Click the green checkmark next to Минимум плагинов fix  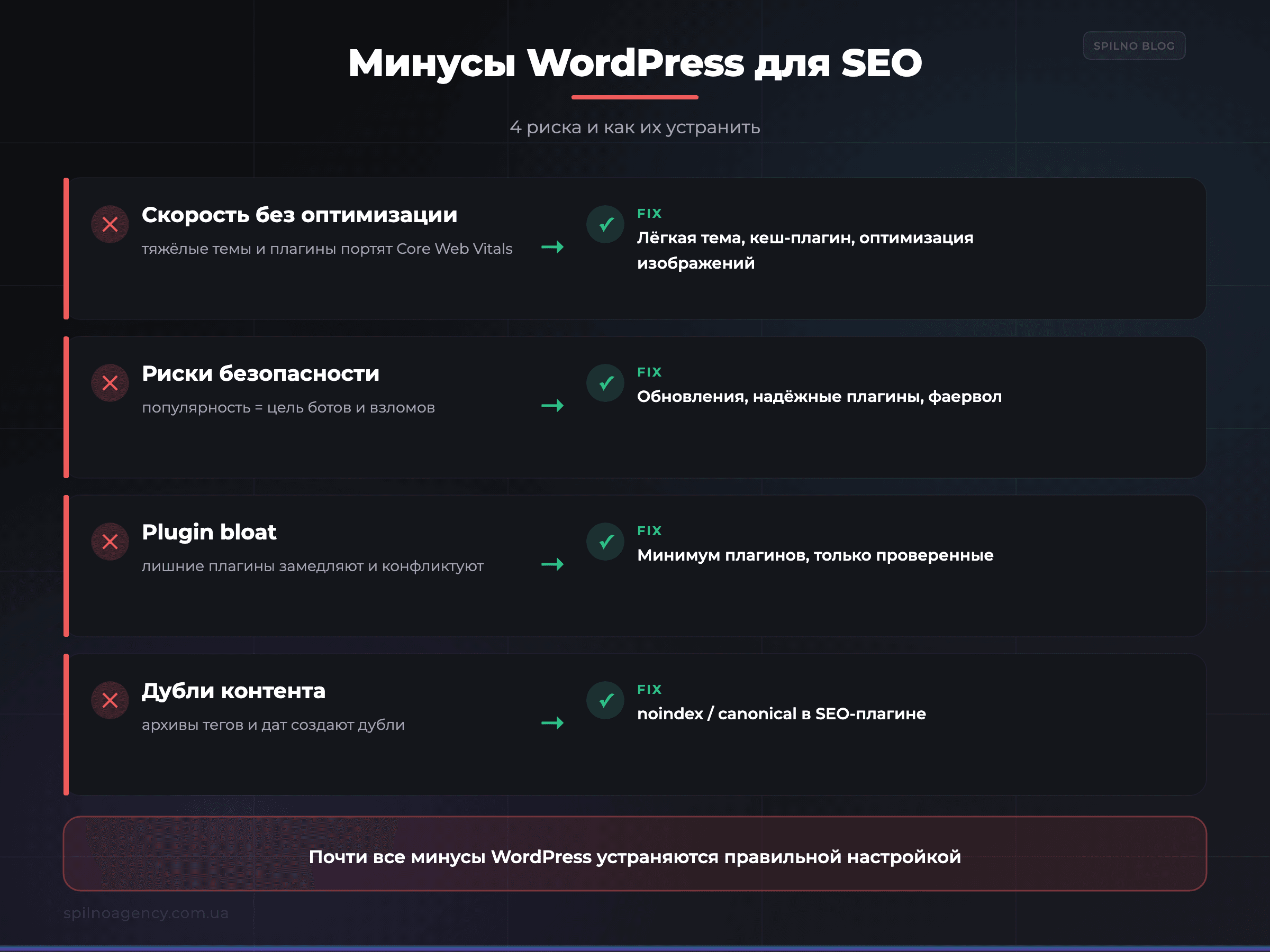point(605,542)
